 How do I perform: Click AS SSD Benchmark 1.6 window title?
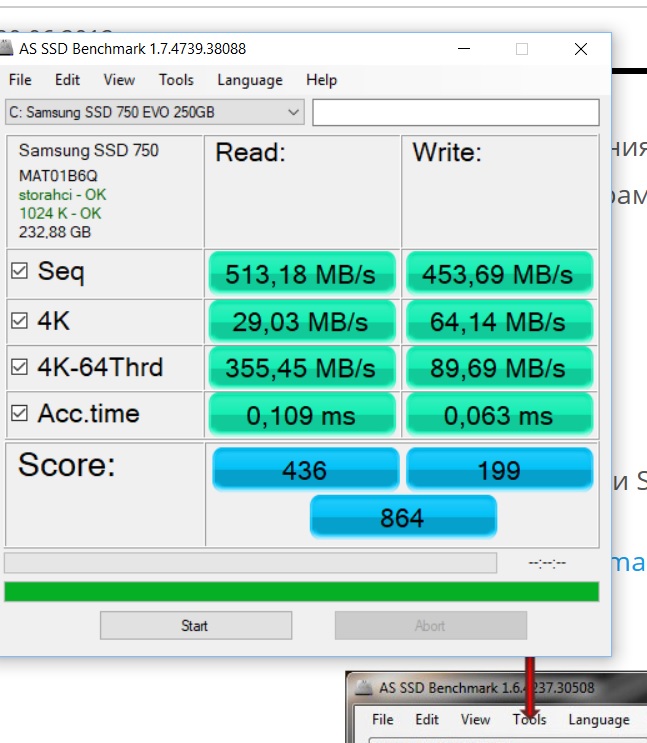click(x=486, y=688)
